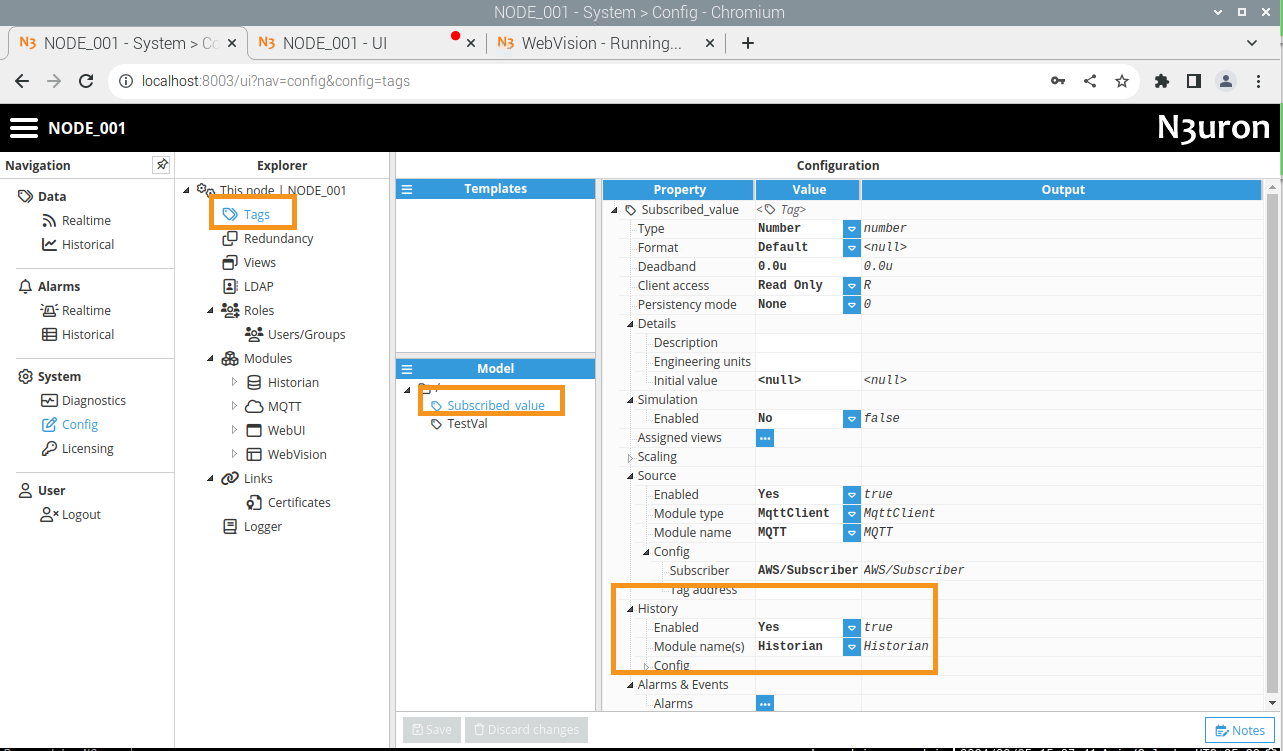Open Historical under Data
This screenshot has height=751, width=1283.
pyautogui.click(x=78, y=245)
